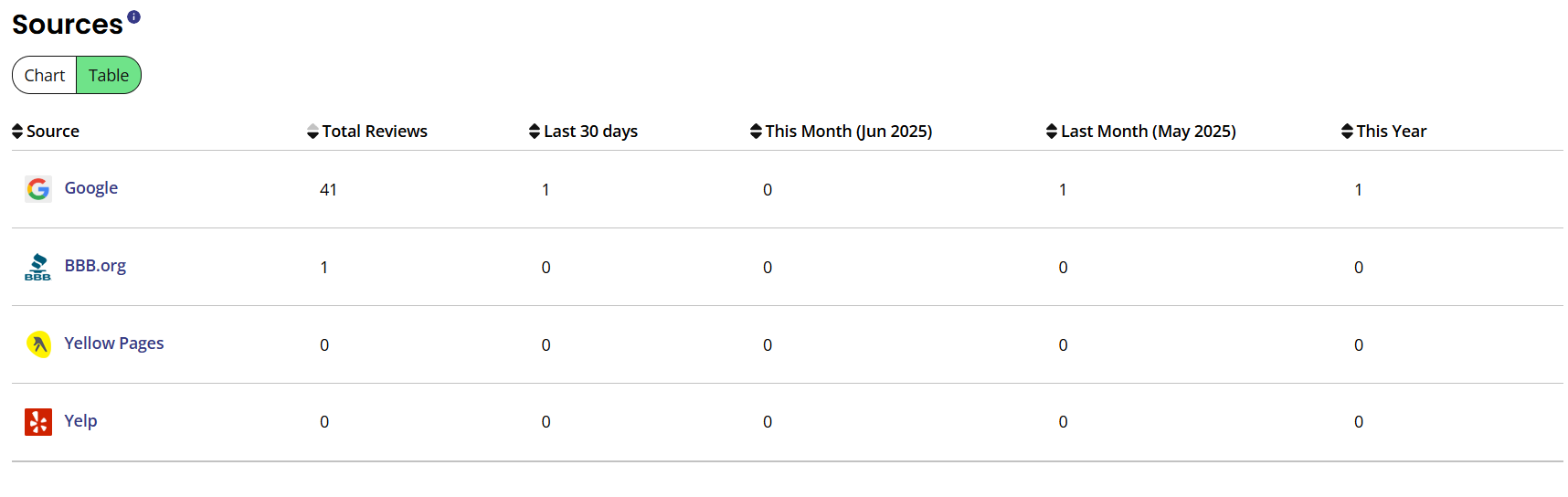Sort by This Year column header
Screen dimensions: 1568x497
[x=1383, y=132]
